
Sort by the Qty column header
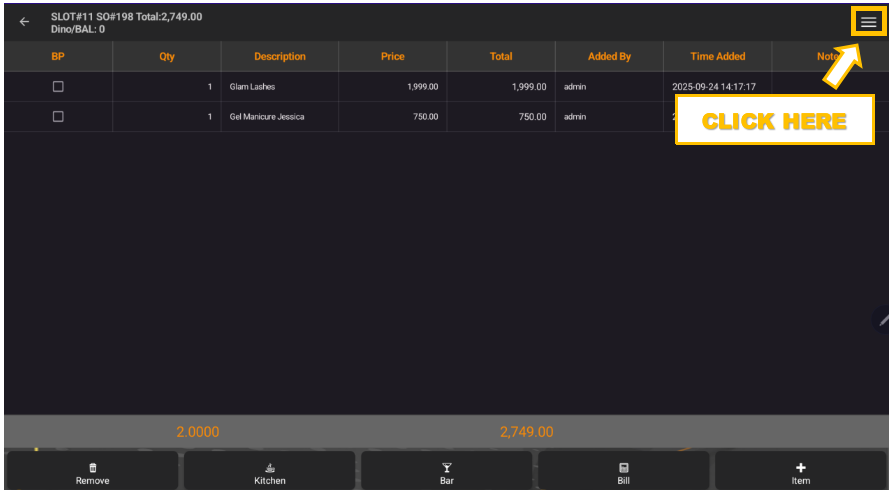coord(167,57)
